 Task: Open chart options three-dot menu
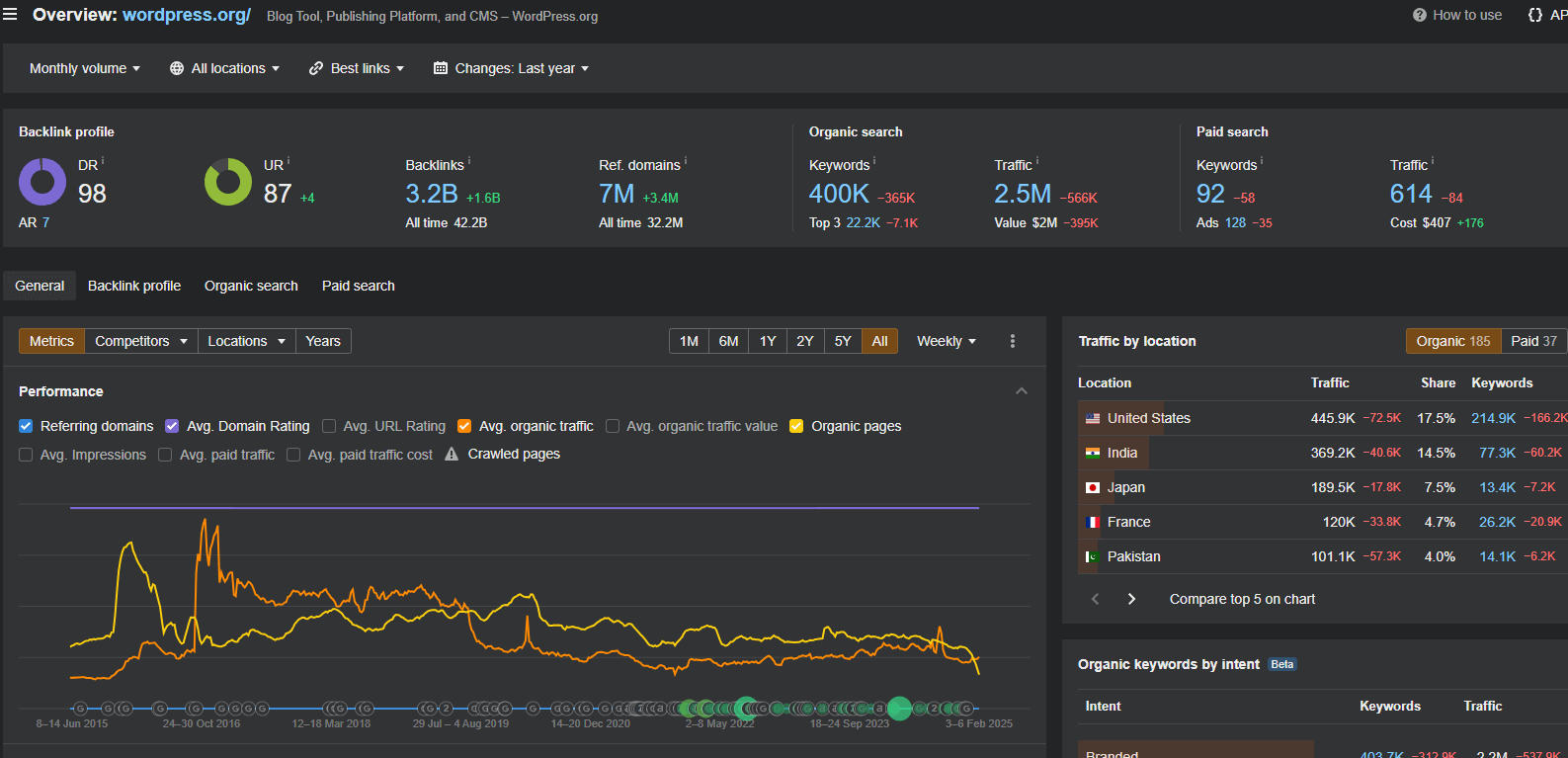pos(1013,341)
